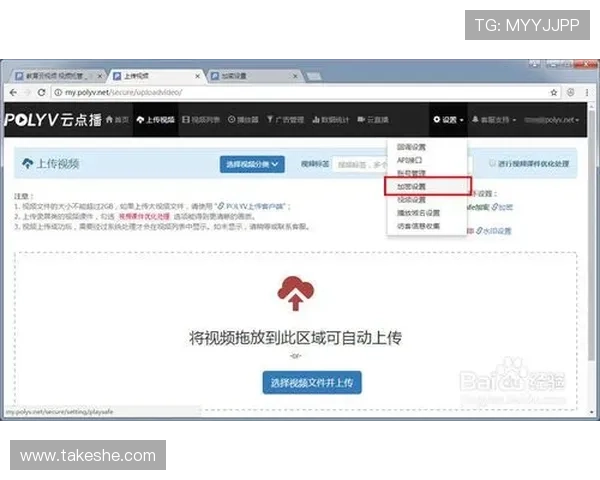Screen dimensions: 600x480
Task: Toggle the 进行视频课件优化处理 checkbox
Action: coord(493,163)
